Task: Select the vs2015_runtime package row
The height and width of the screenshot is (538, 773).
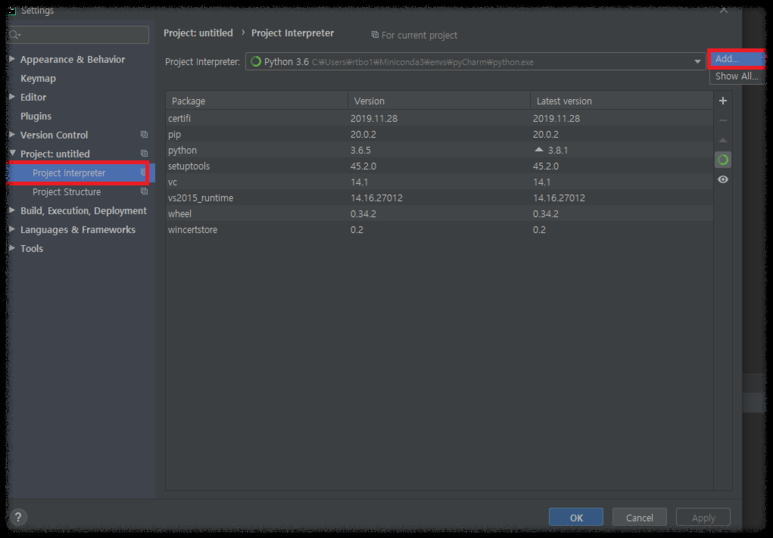Action: (x=439, y=198)
